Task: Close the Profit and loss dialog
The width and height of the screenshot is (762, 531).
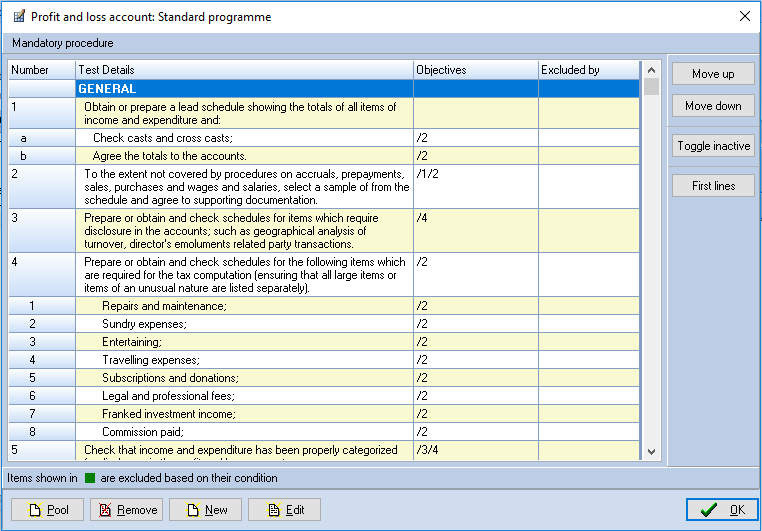Action: point(745,17)
